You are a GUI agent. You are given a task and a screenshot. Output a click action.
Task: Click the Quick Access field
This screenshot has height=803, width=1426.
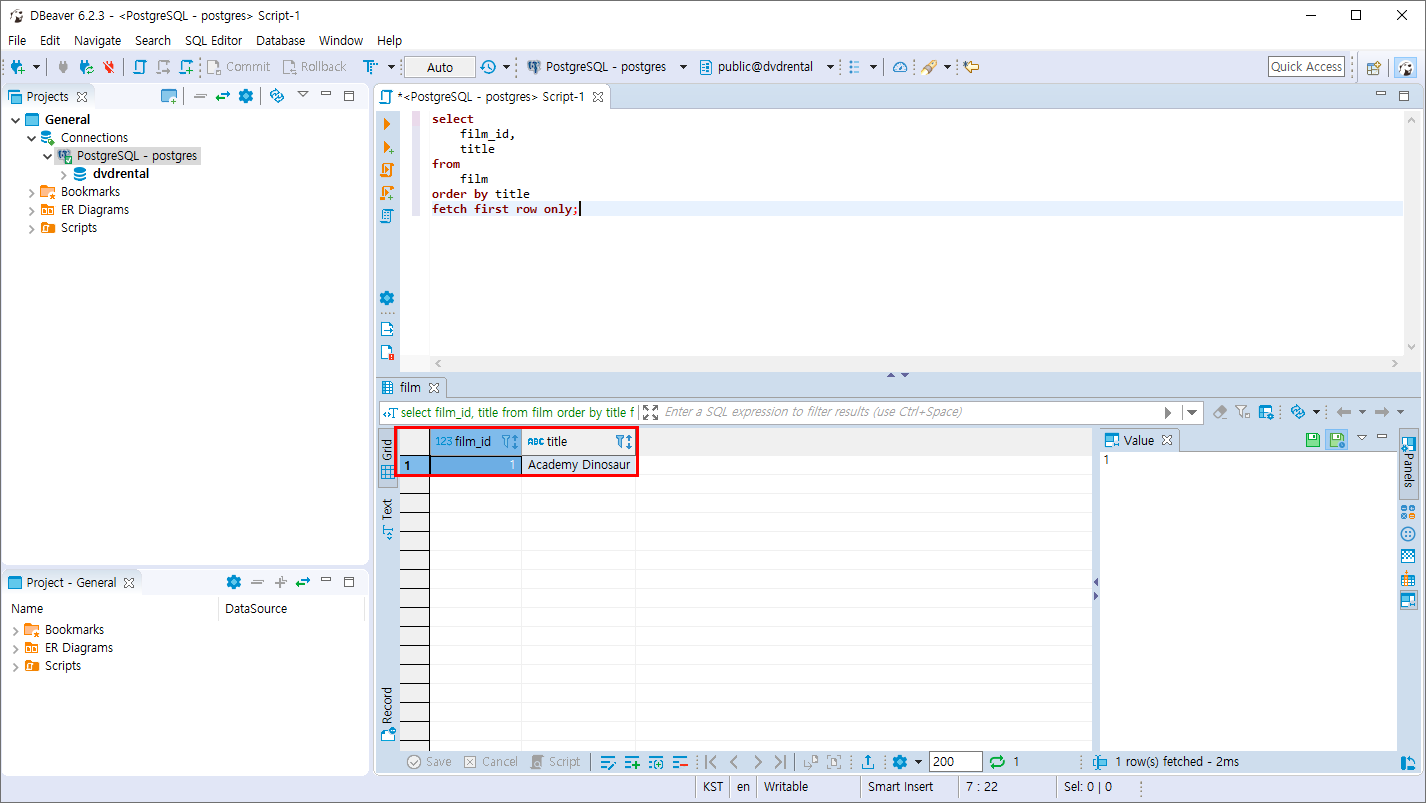tap(1307, 67)
